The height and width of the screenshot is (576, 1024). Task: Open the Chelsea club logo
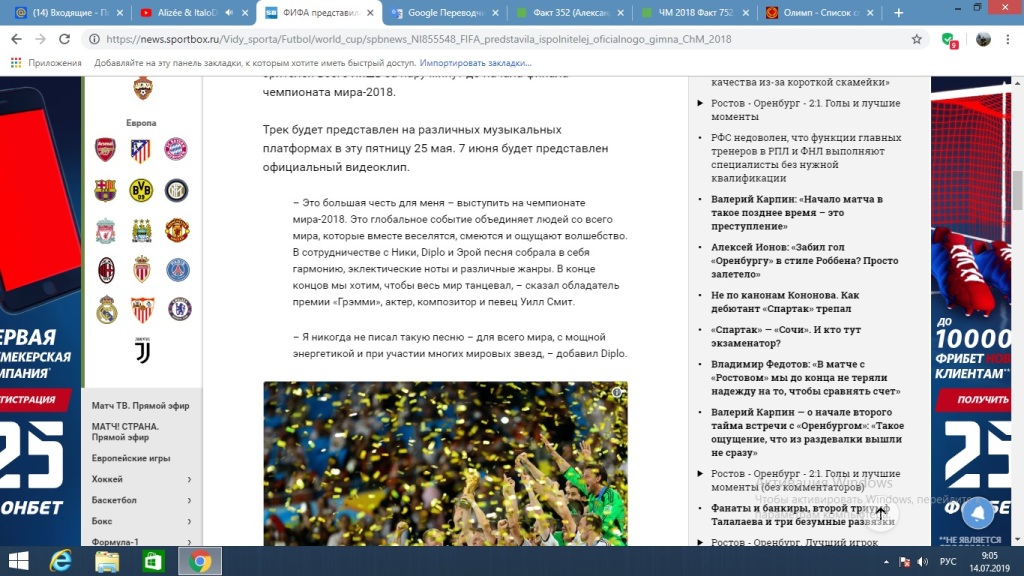coord(179,309)
